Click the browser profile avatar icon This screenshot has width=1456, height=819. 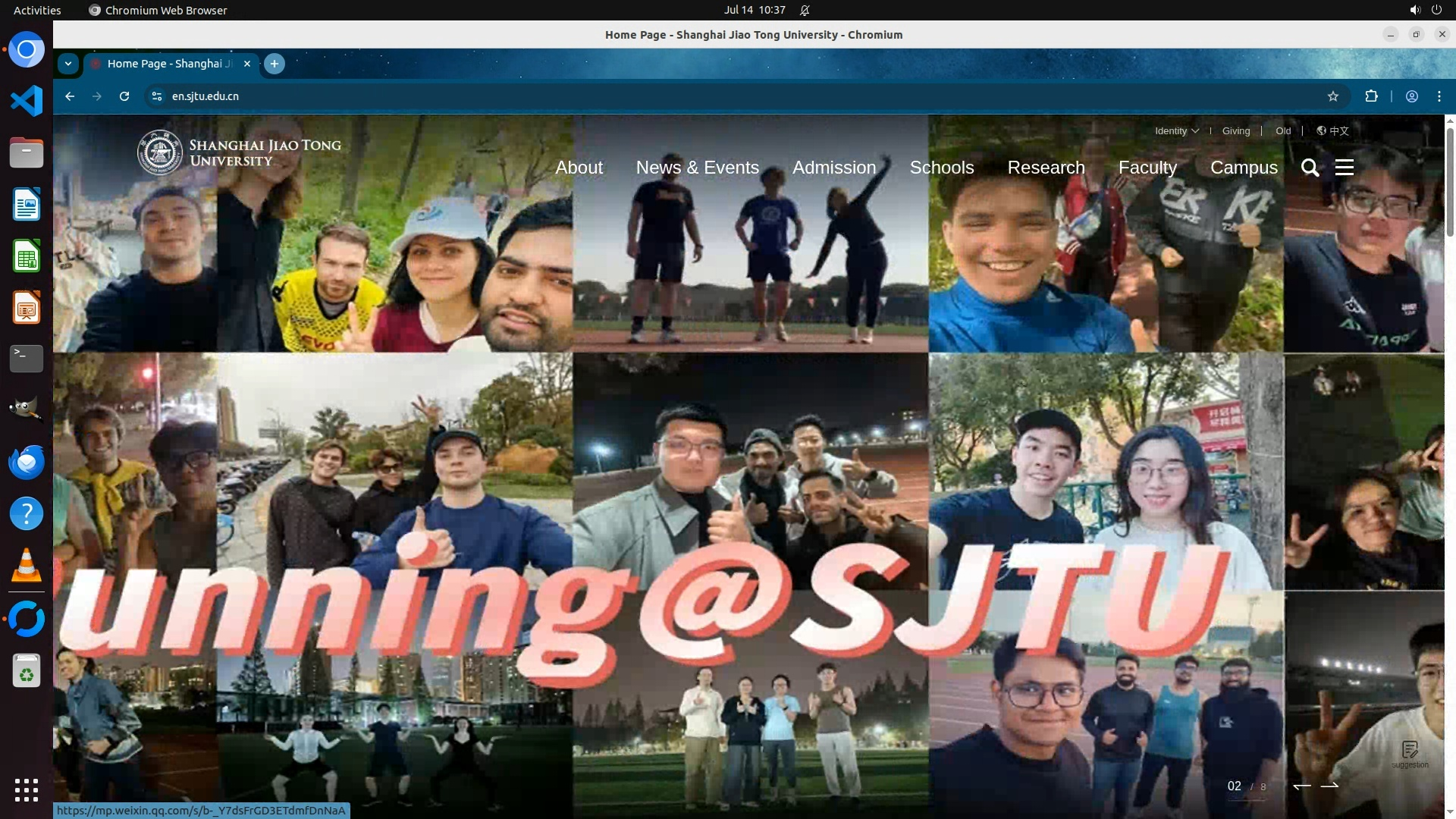[1412, 96]
